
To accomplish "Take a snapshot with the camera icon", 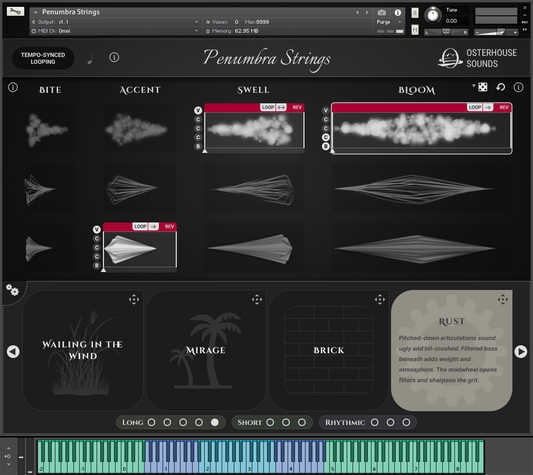I will pyautogui.click(x=382, y=13).
